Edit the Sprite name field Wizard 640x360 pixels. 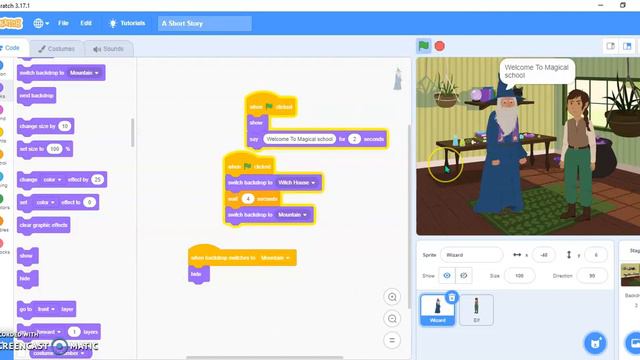[x=471, y=255]
